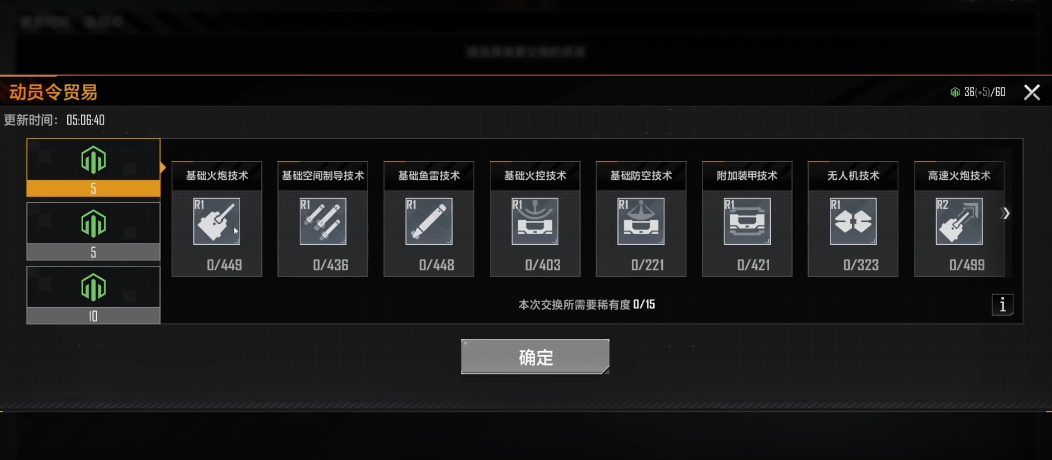This screenshot has width=1052, height=460.
Task: Click the 无人机技术 card title
Action: click(853, 176)
